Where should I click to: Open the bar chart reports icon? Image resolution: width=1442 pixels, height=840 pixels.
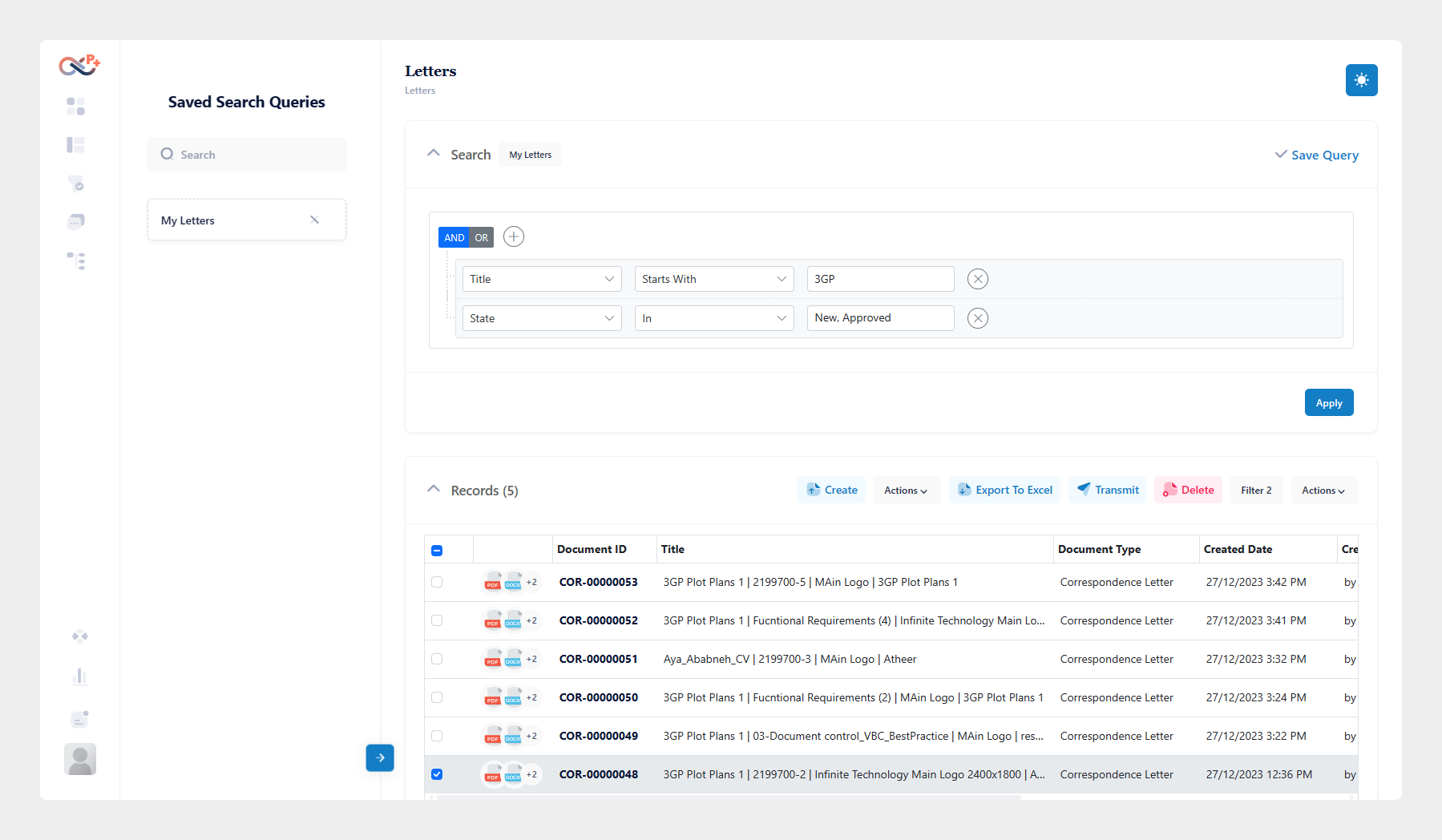click(79, 676)
